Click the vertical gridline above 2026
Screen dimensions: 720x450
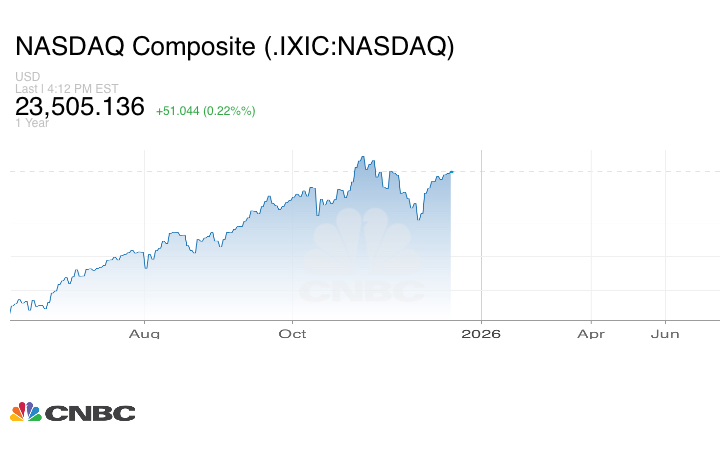tap(482, 240)
